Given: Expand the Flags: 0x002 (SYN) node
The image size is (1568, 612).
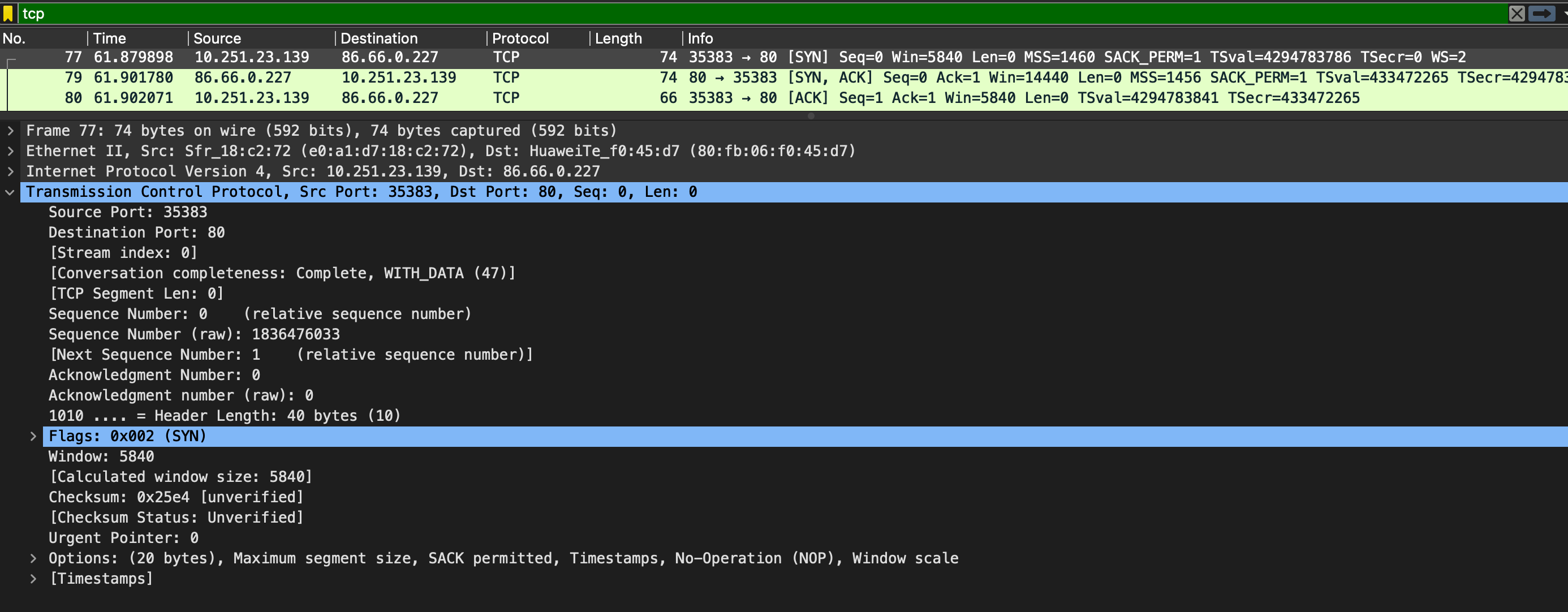Looking at the screenshot, I should [33, 436].
